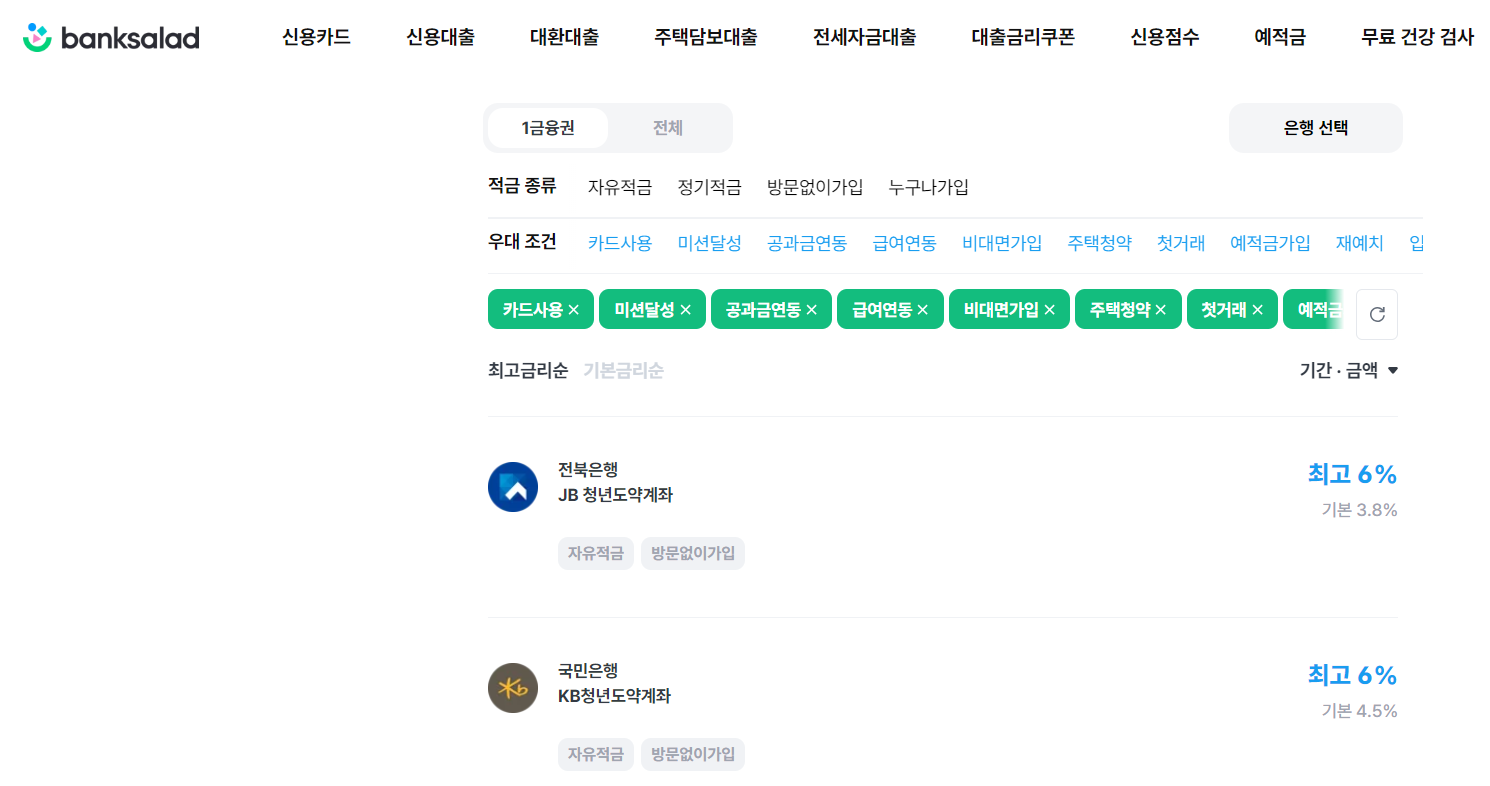Open the banksalad logo home link
This screenshot has height=786, width=1490.
click(x=111, y=38)
